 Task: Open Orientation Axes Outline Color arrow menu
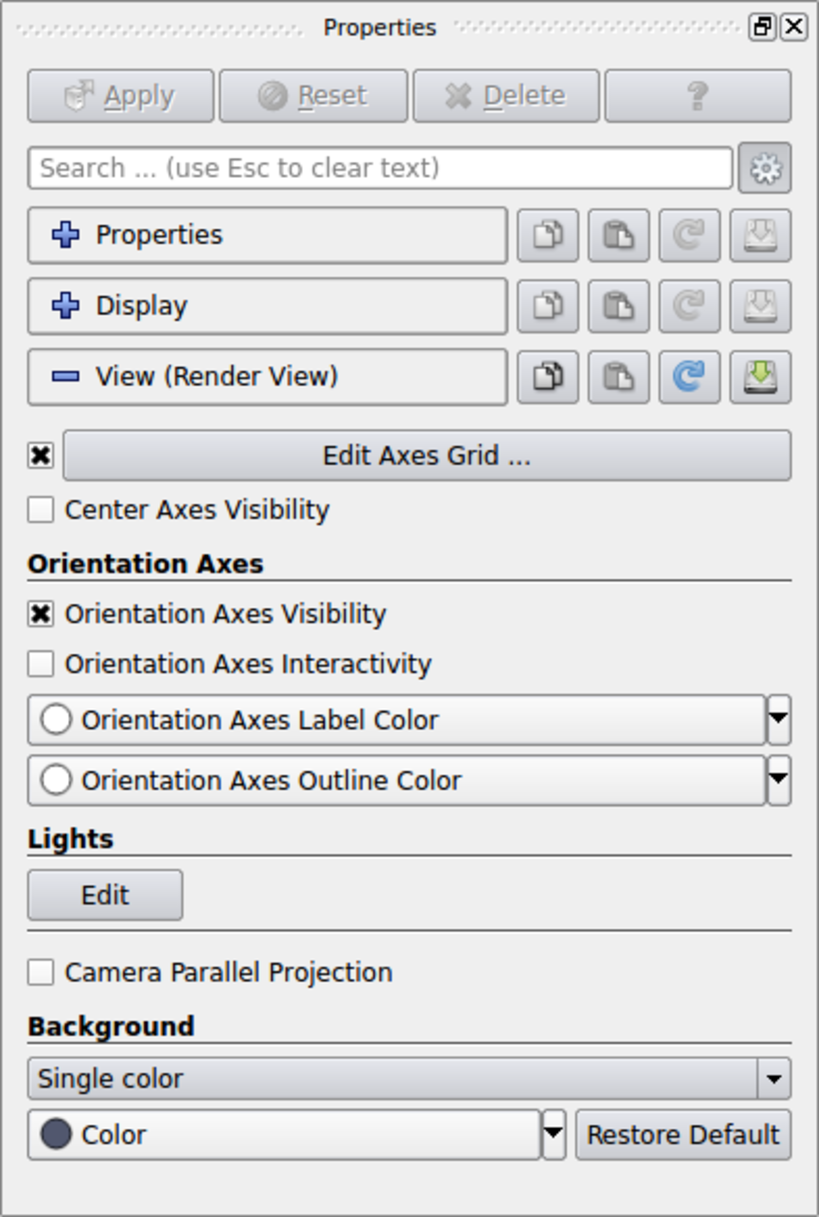coord(779,781)
